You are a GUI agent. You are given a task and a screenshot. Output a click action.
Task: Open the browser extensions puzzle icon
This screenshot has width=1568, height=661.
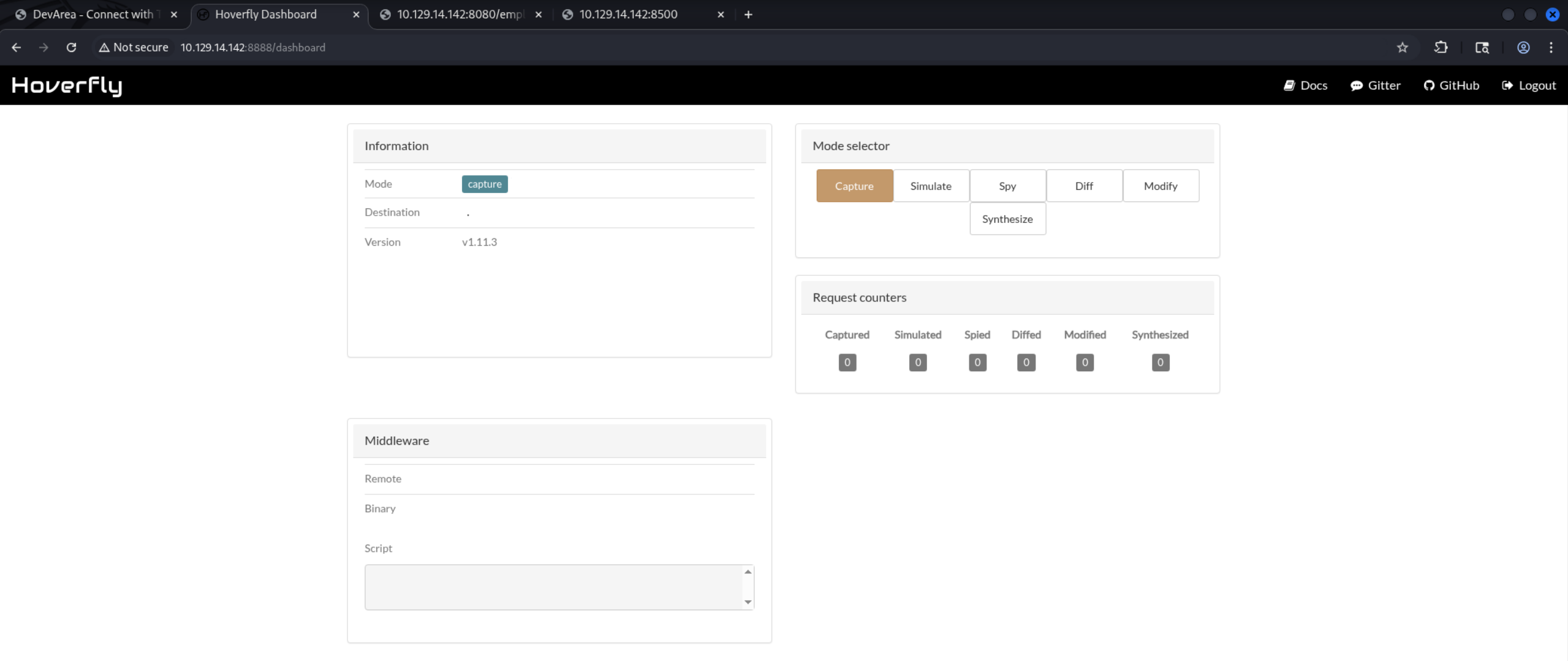tap(1441, 47)
